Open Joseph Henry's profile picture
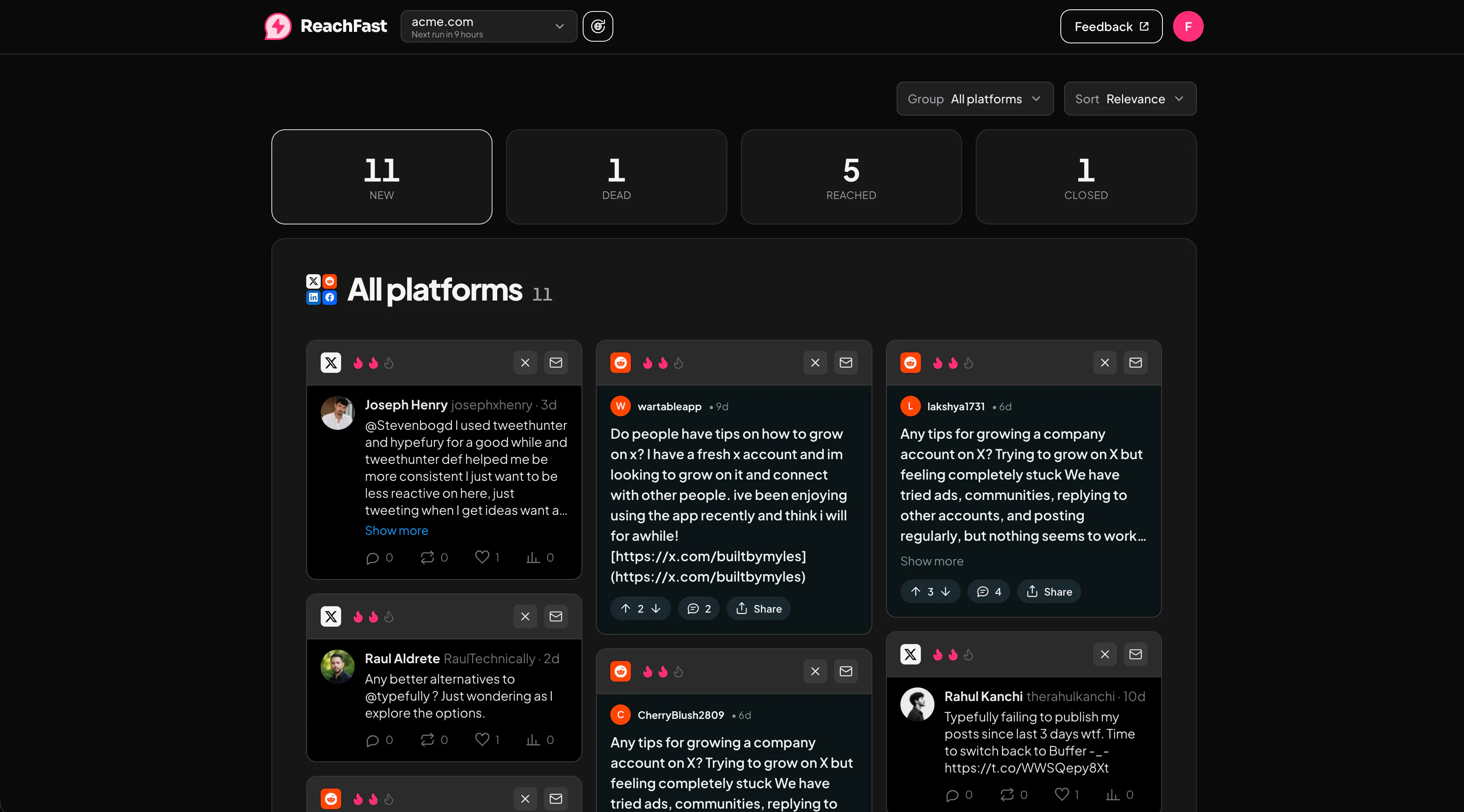Image resolution: width=1464 pixels, height=812 pixels. [338, 412]
